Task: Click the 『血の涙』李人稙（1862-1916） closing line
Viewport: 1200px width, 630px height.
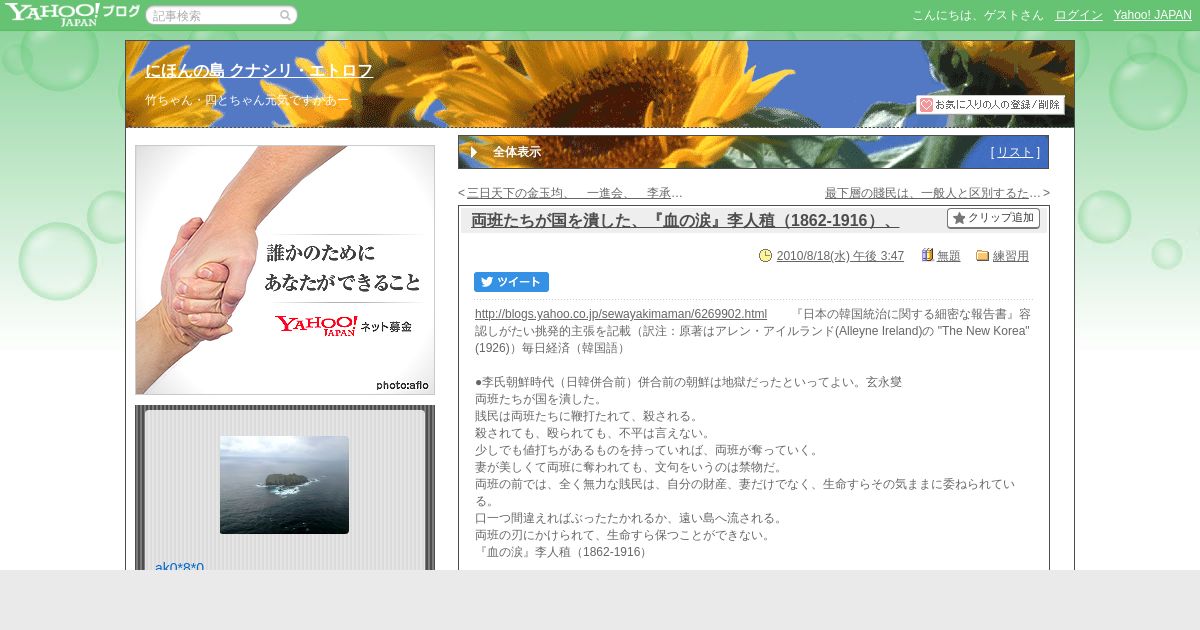Action: pyautogui.click(x=563, y=552)
